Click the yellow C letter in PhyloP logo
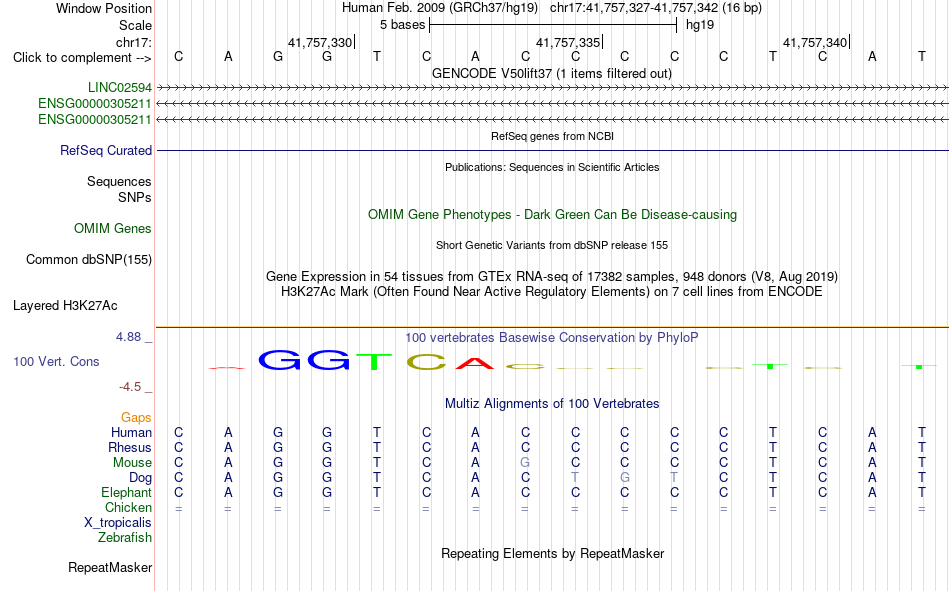The height and width of the screenshot is (591, 950). click(x=427, y=362)
